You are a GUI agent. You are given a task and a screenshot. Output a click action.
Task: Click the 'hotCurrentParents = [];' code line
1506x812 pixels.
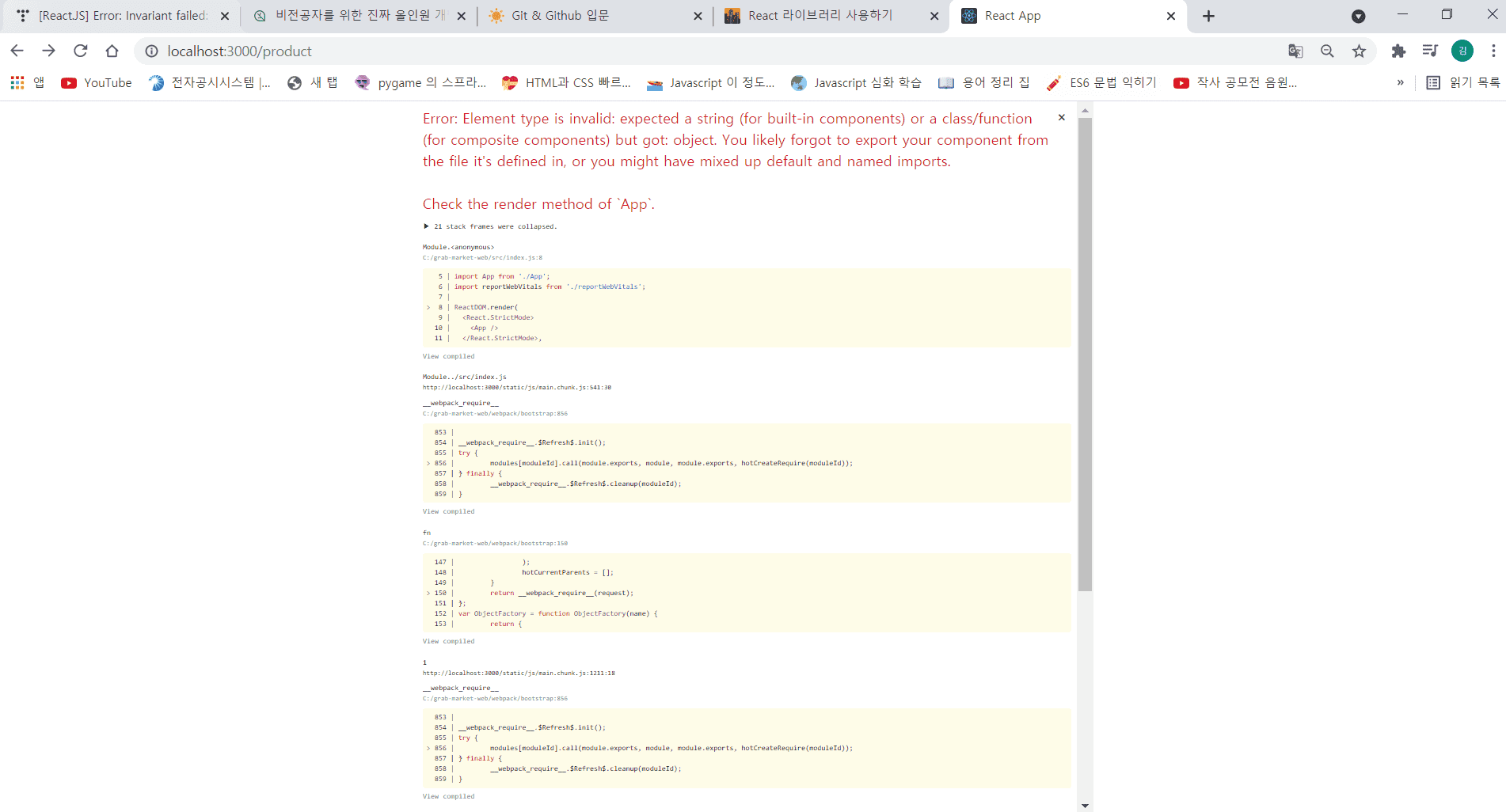coord(567,572)
